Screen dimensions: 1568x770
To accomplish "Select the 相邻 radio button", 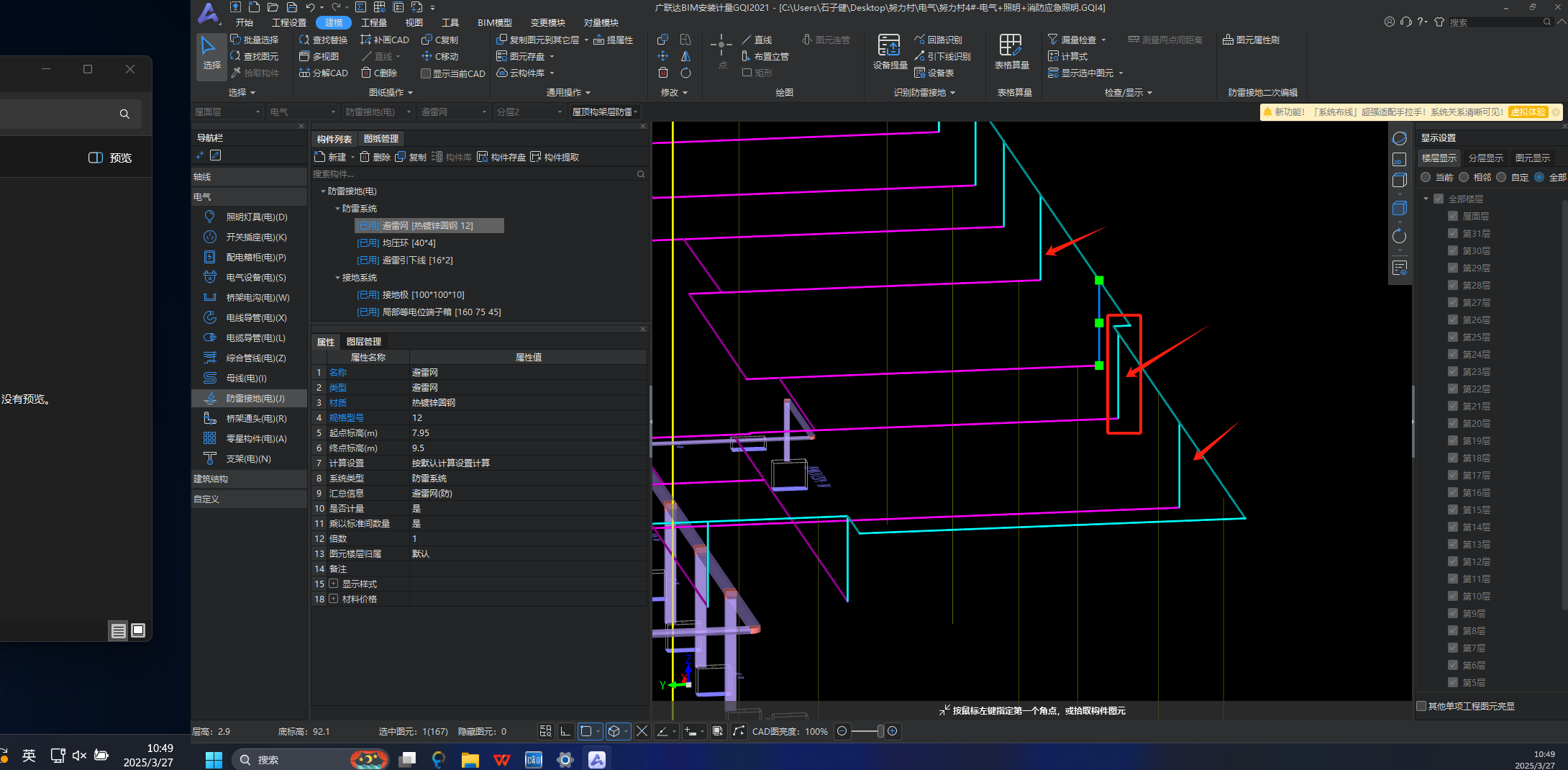I will click(1464, 177).
